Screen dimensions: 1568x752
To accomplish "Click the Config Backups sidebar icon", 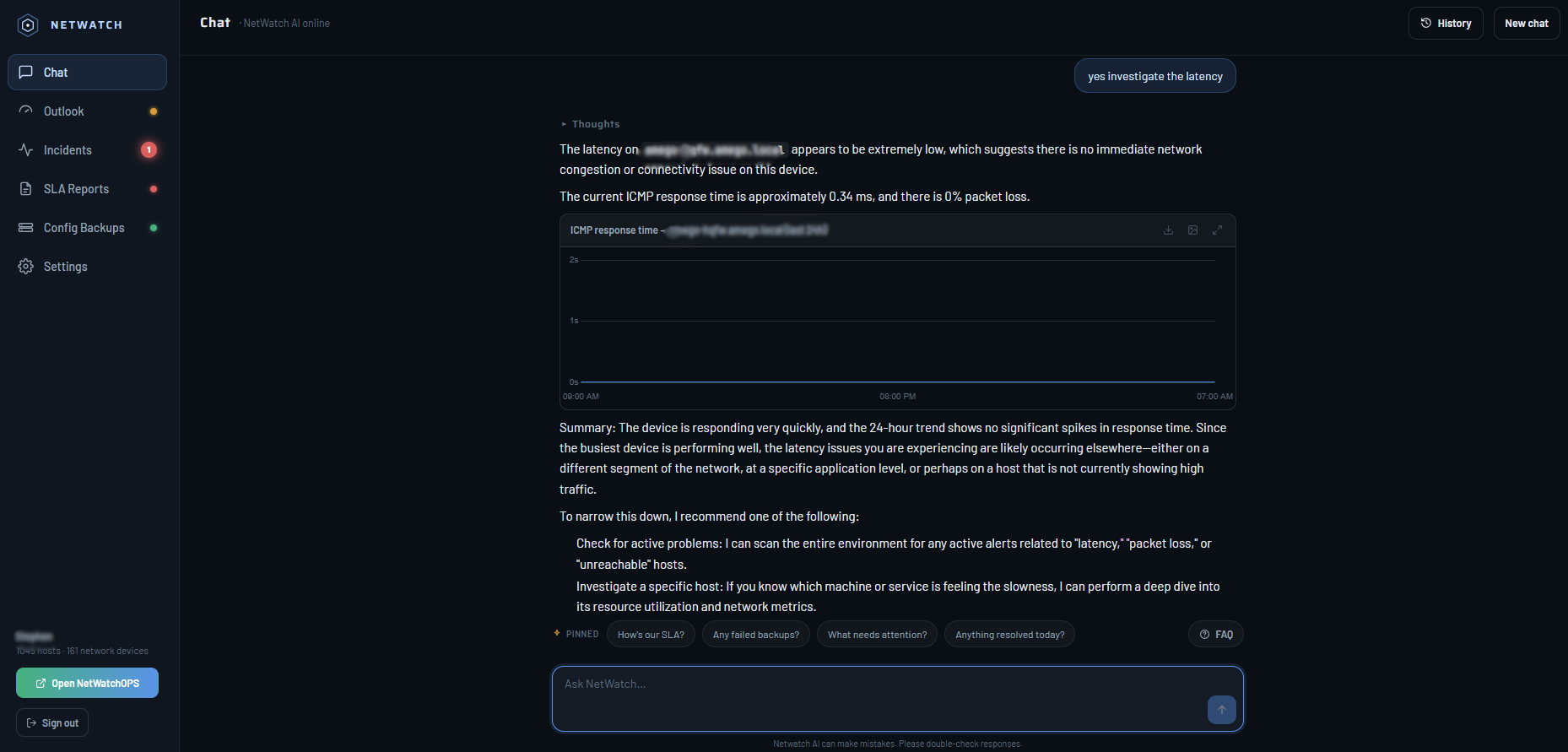I will click(26, 228).
